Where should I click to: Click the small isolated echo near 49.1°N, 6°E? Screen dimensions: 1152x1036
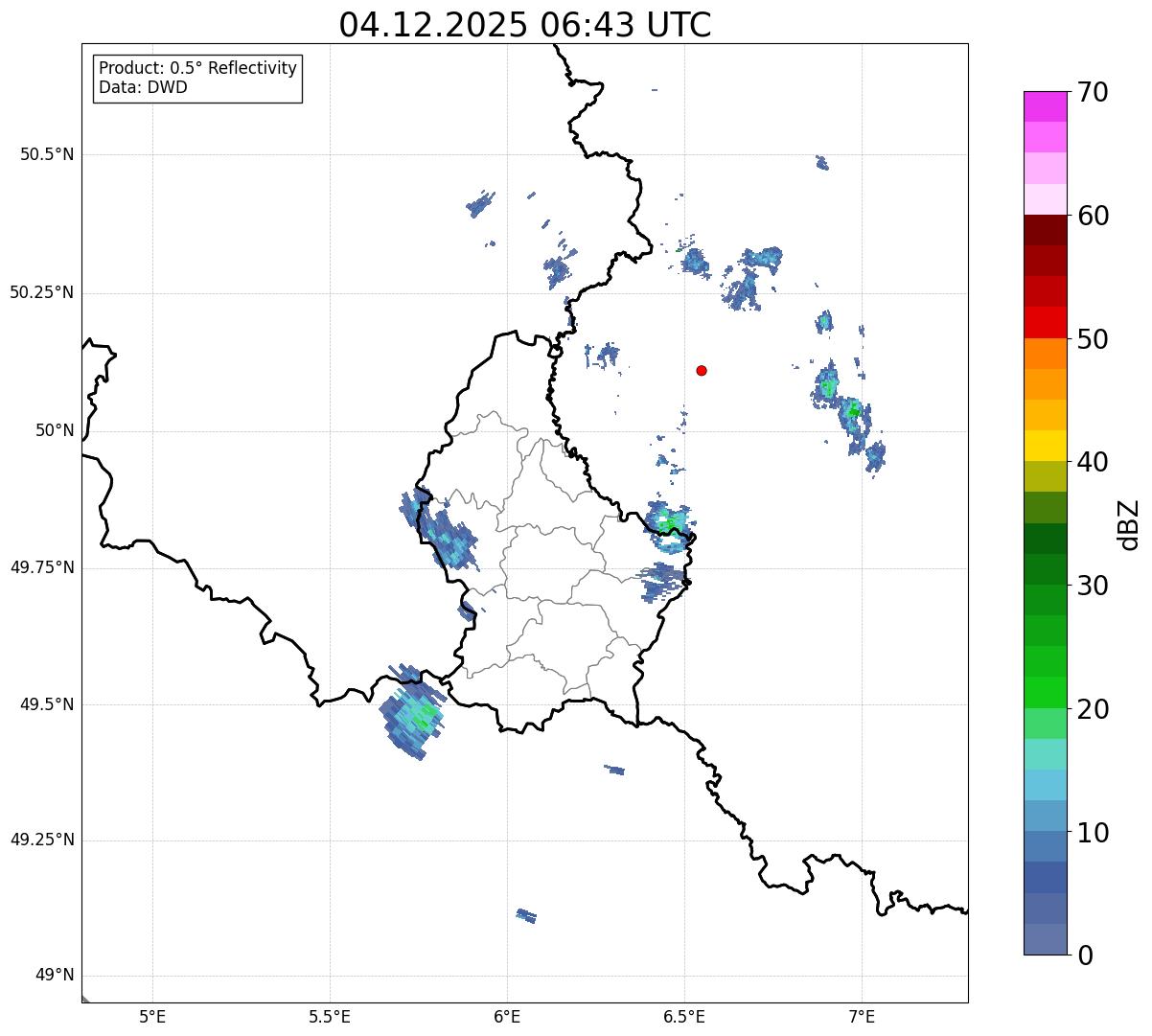click(526, 915)
